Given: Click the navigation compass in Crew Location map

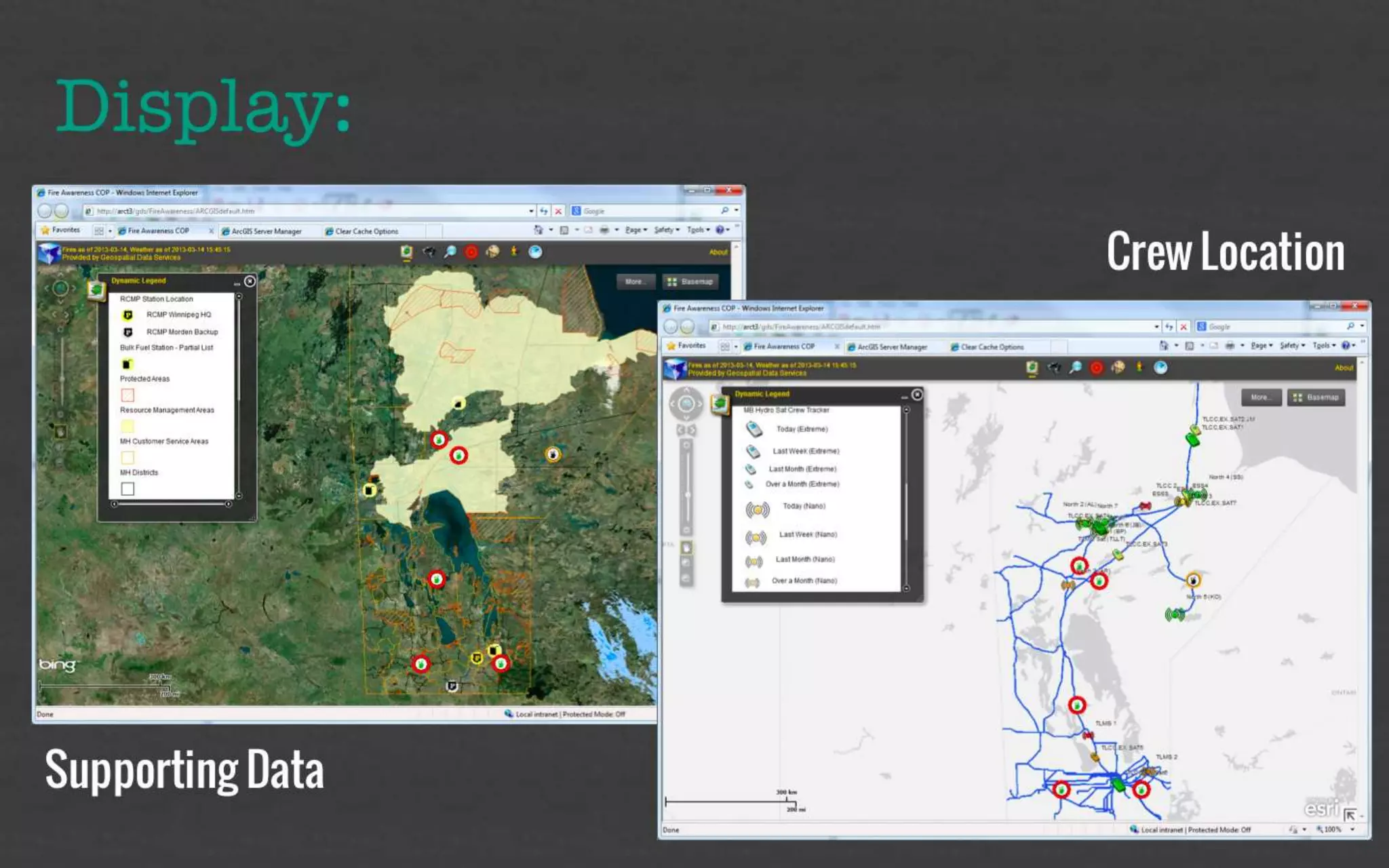Looking at the screenshot, I should [x=686, y=405].
